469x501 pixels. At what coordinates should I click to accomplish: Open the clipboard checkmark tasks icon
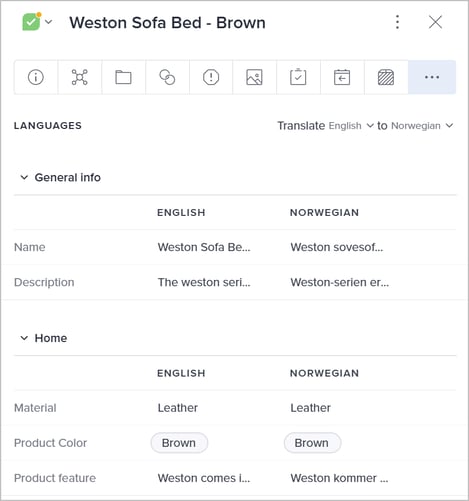pos(298,77)
